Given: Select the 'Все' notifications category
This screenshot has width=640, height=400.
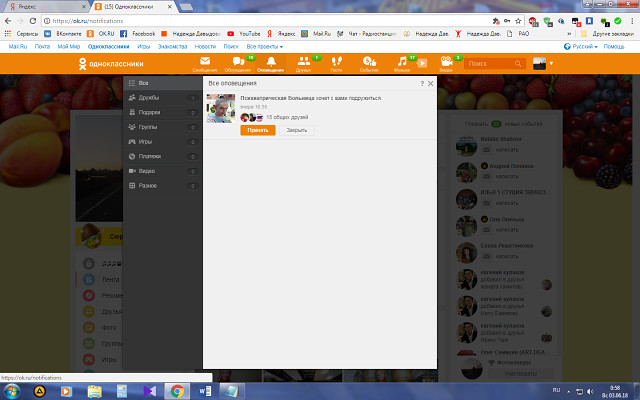Looking at the screenshot, I should tap(162, 83).
